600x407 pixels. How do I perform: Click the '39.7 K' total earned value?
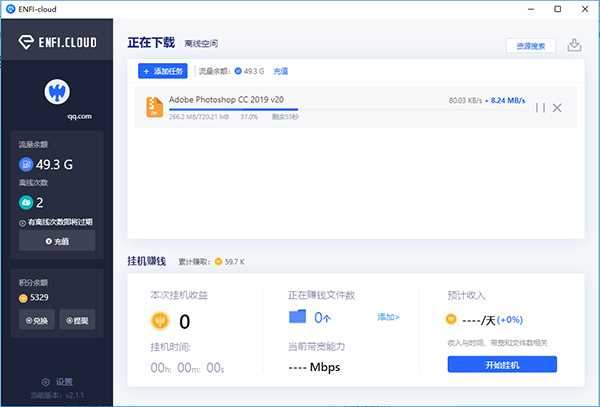pyautogui.click(x=234, y=262)
